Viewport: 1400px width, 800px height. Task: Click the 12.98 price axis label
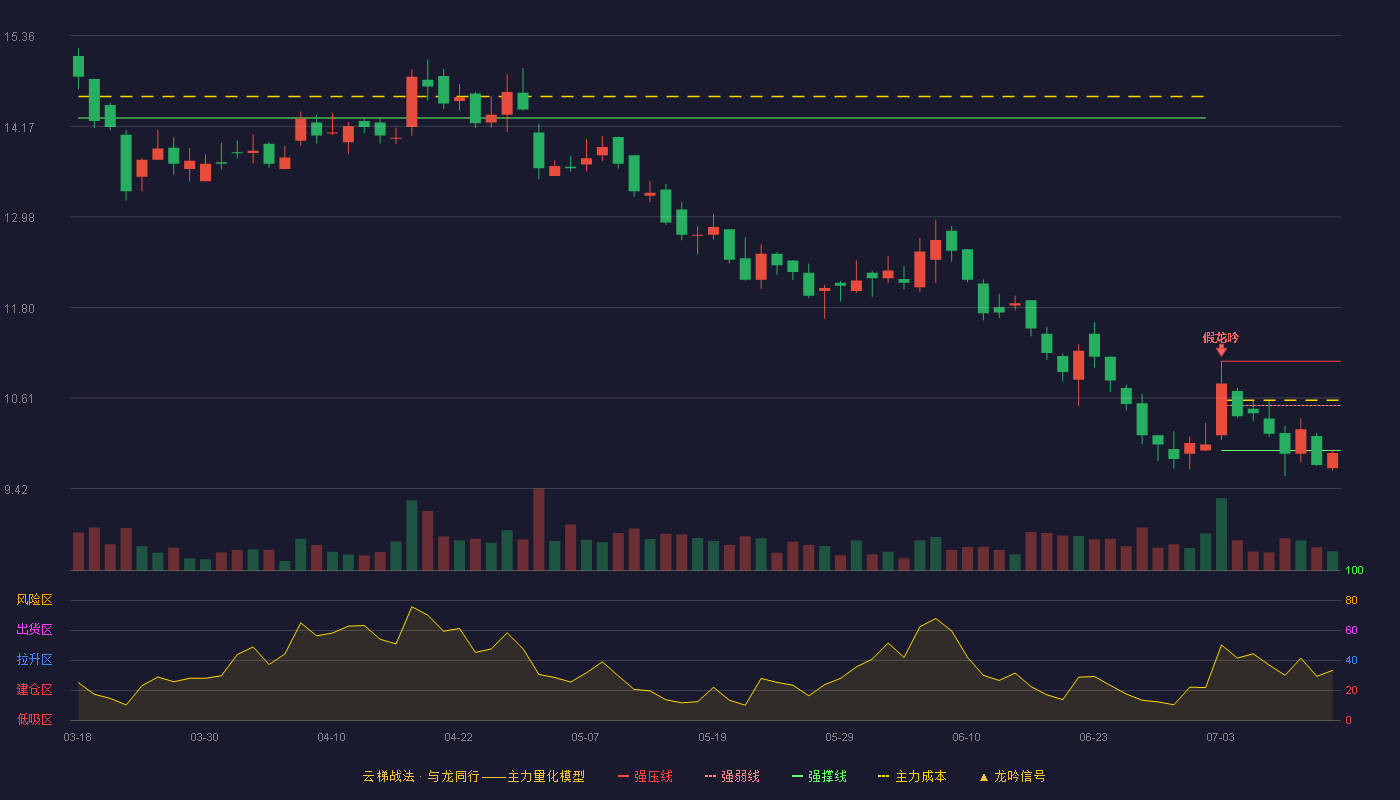point(19,218)
